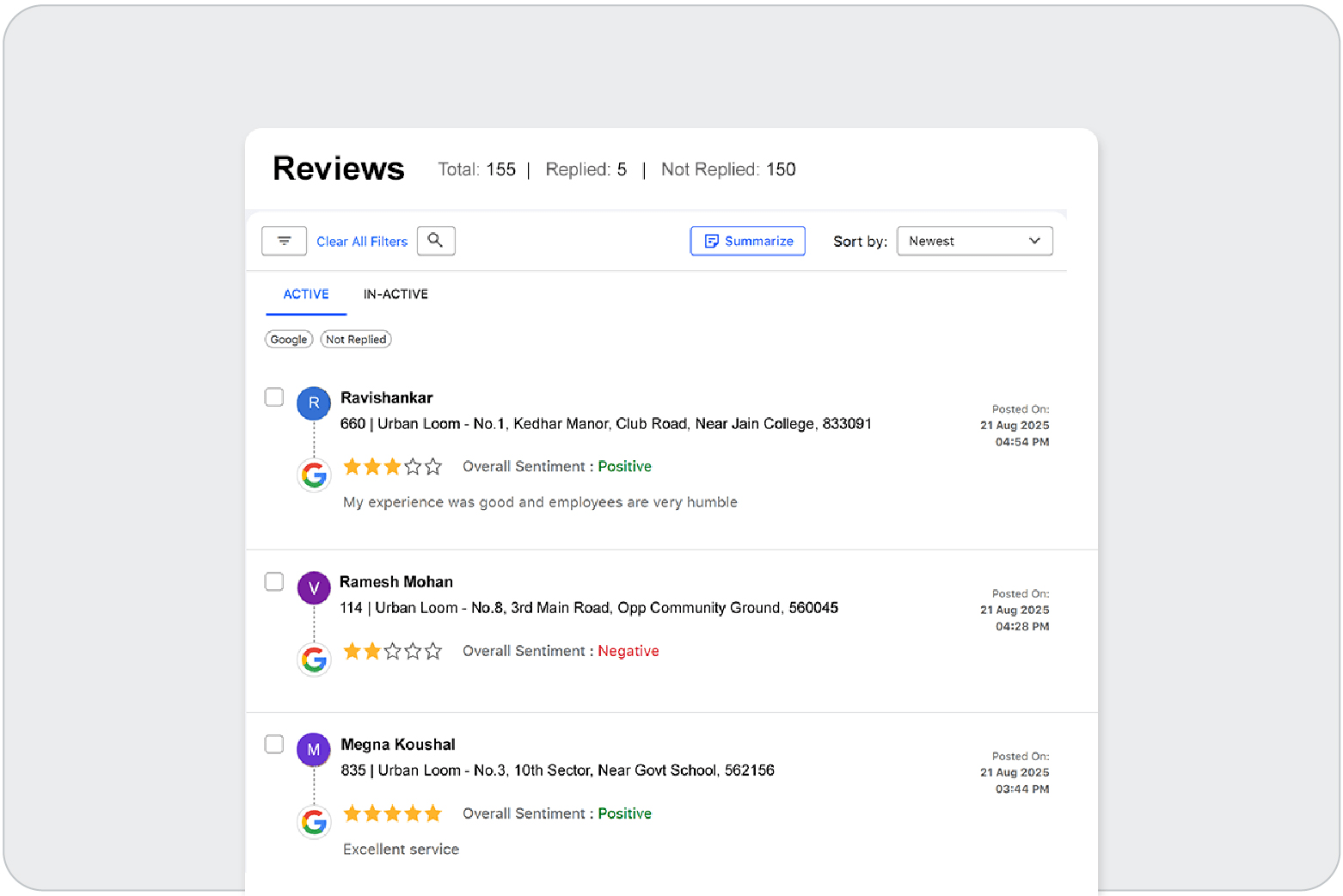Screen dimensions: 1343x896
Task: Click Google logo on Ramesh Mohan's review
Action: (314, 660)
